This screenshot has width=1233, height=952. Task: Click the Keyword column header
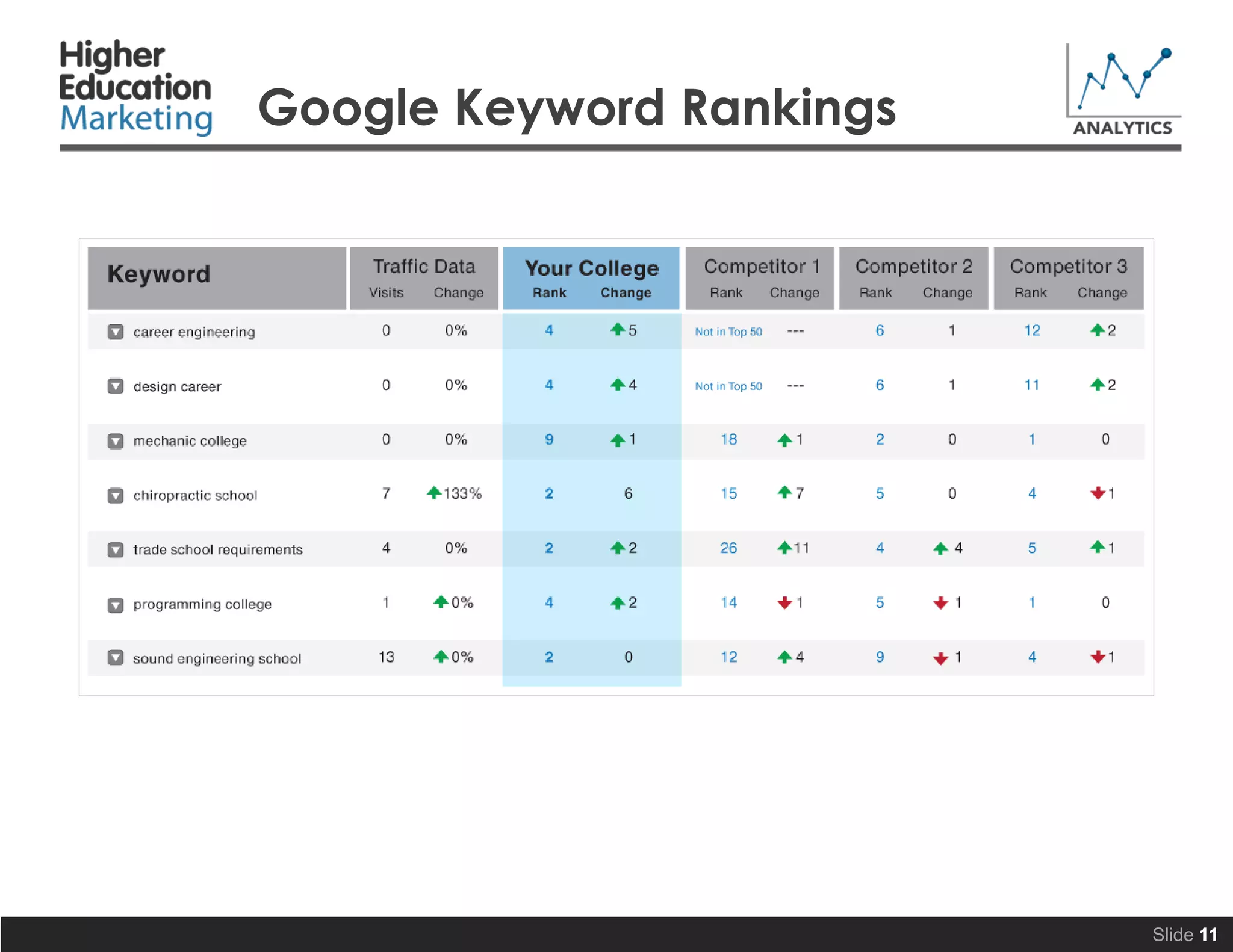[x=217, y=277]
